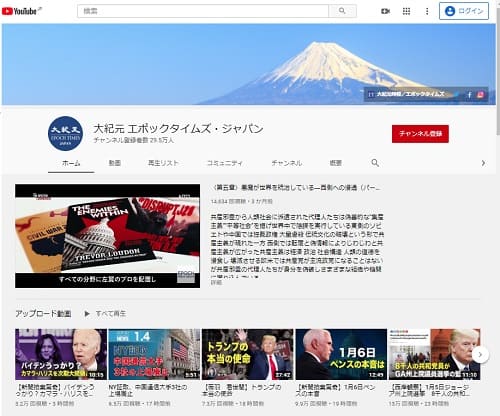Viewport: 500px width, 416px height.
Task: Click the 大紀元 Epoch Times channel avatar
Action: point(65,133)
